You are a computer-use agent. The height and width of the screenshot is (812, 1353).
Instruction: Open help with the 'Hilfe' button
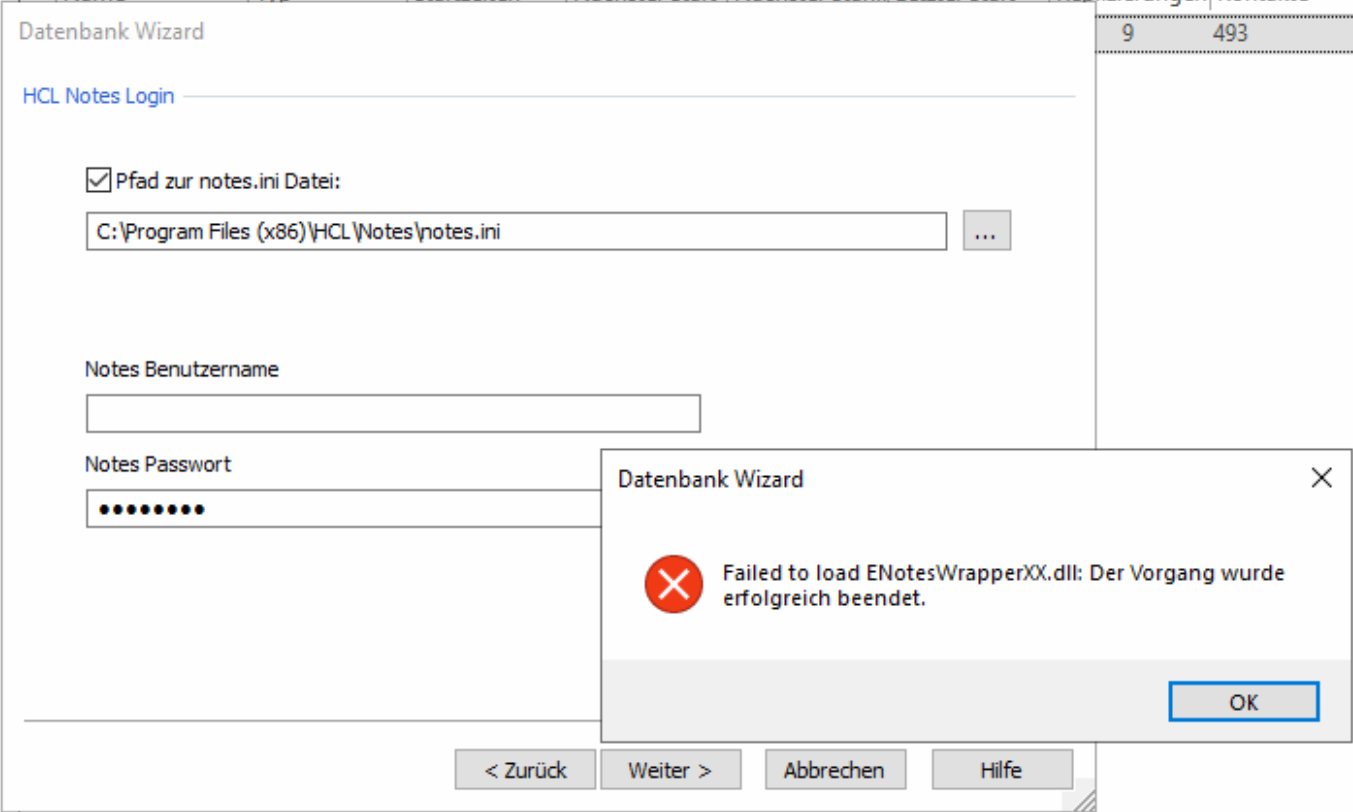[1001, 770]
